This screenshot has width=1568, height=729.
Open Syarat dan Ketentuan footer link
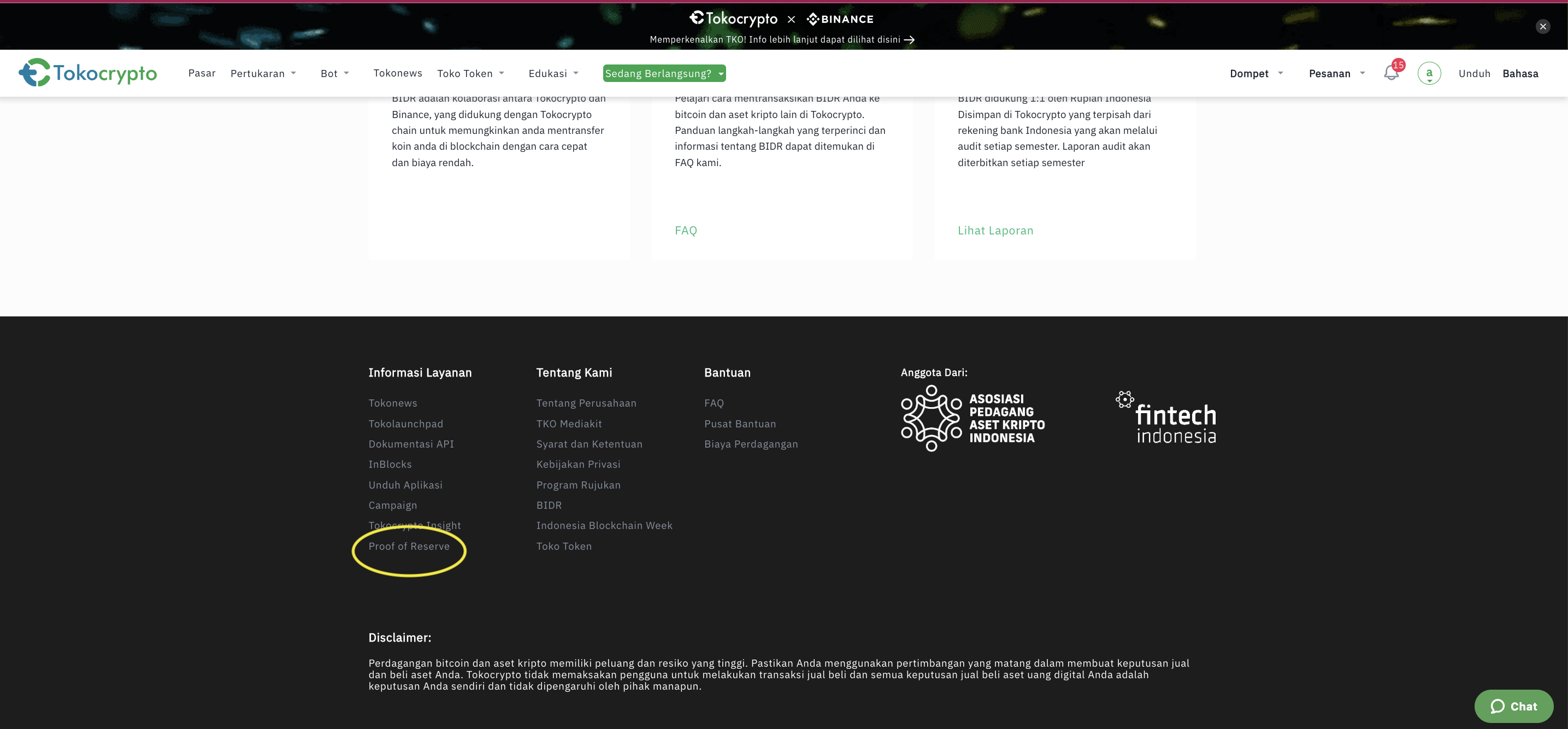tap(589, 444)
